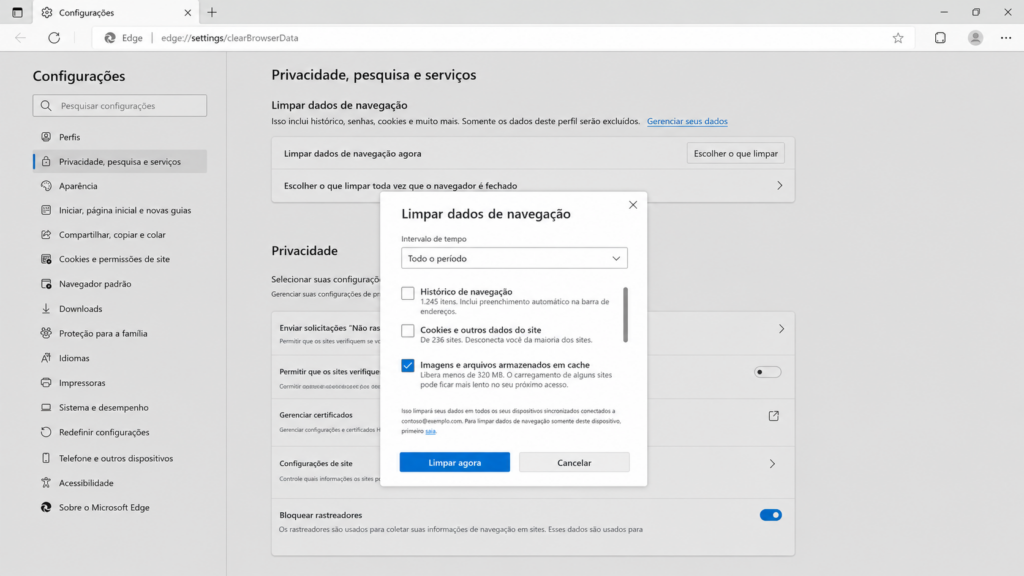Screen dimensions: 1024x576
Task: Expand the Configurações de site chevron
Action: pos(772,464)
